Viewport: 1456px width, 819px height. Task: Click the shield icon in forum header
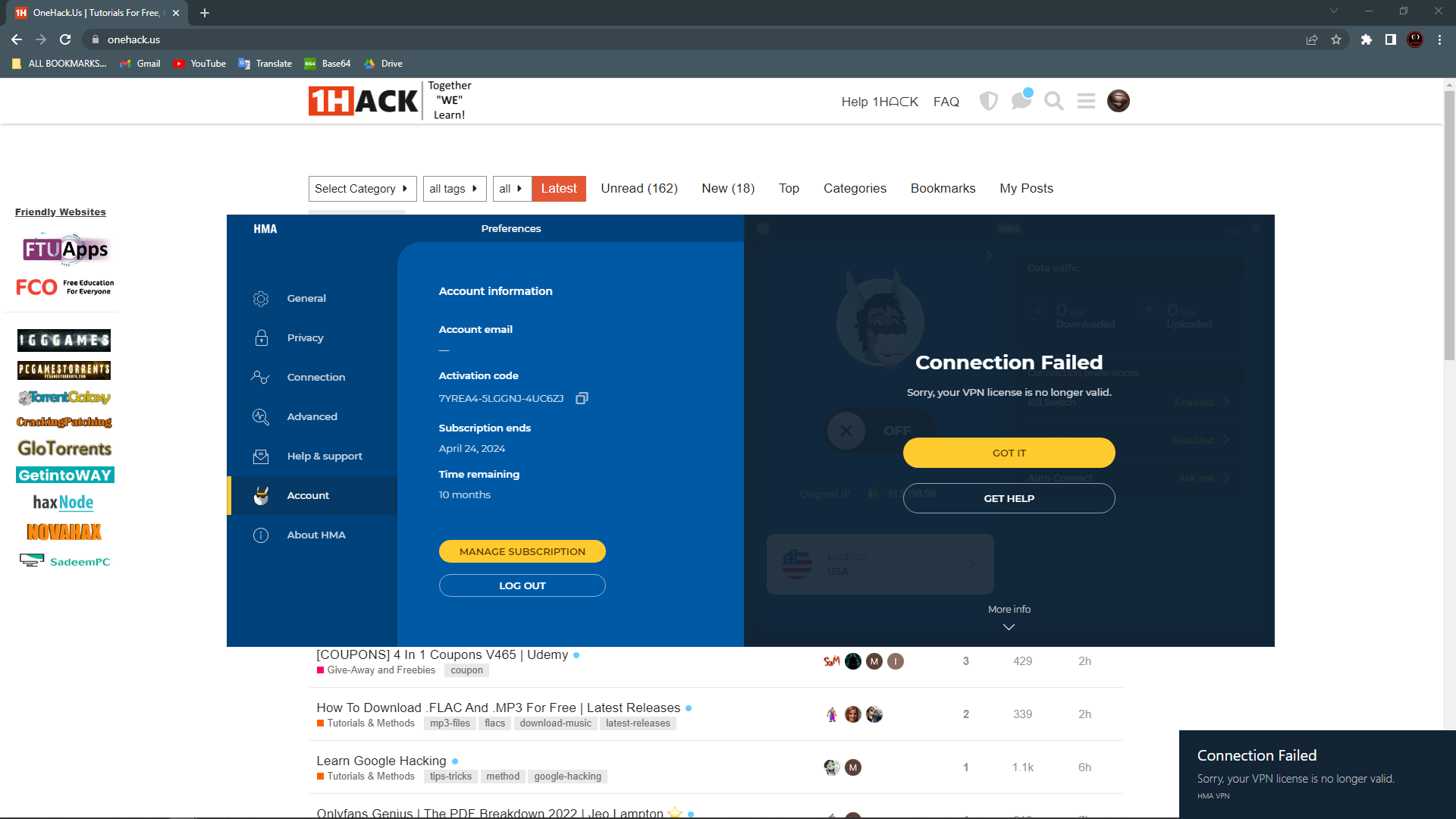(x=988, y=101)
